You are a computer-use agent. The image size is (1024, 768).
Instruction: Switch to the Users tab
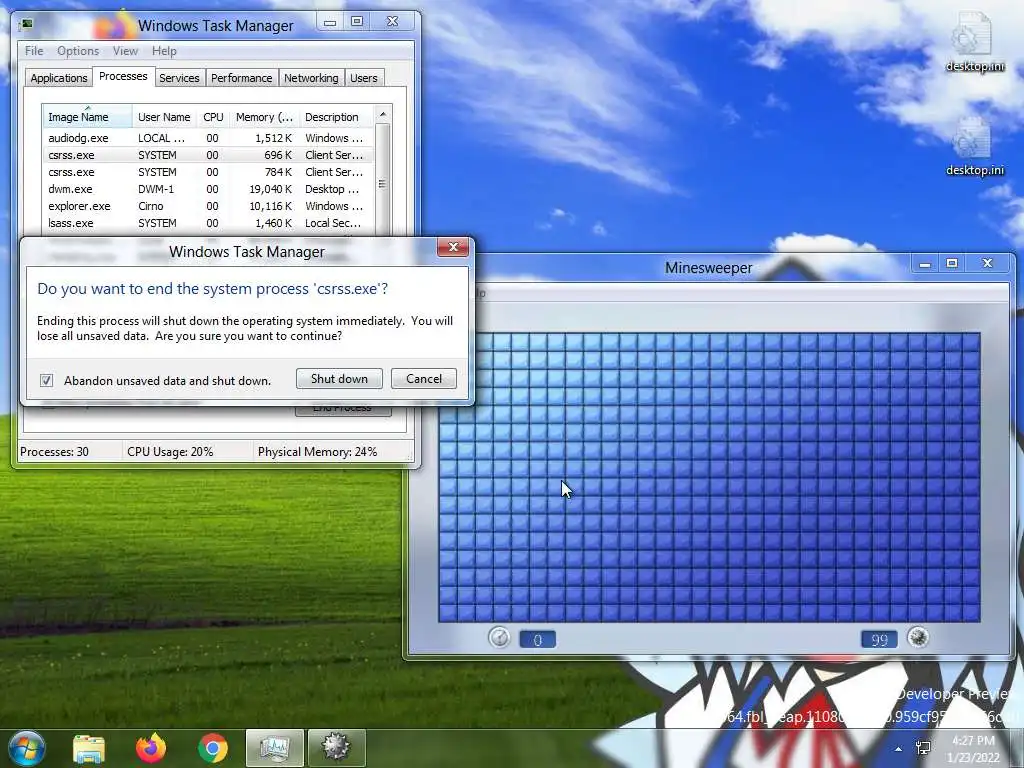(x=364, y=78)
